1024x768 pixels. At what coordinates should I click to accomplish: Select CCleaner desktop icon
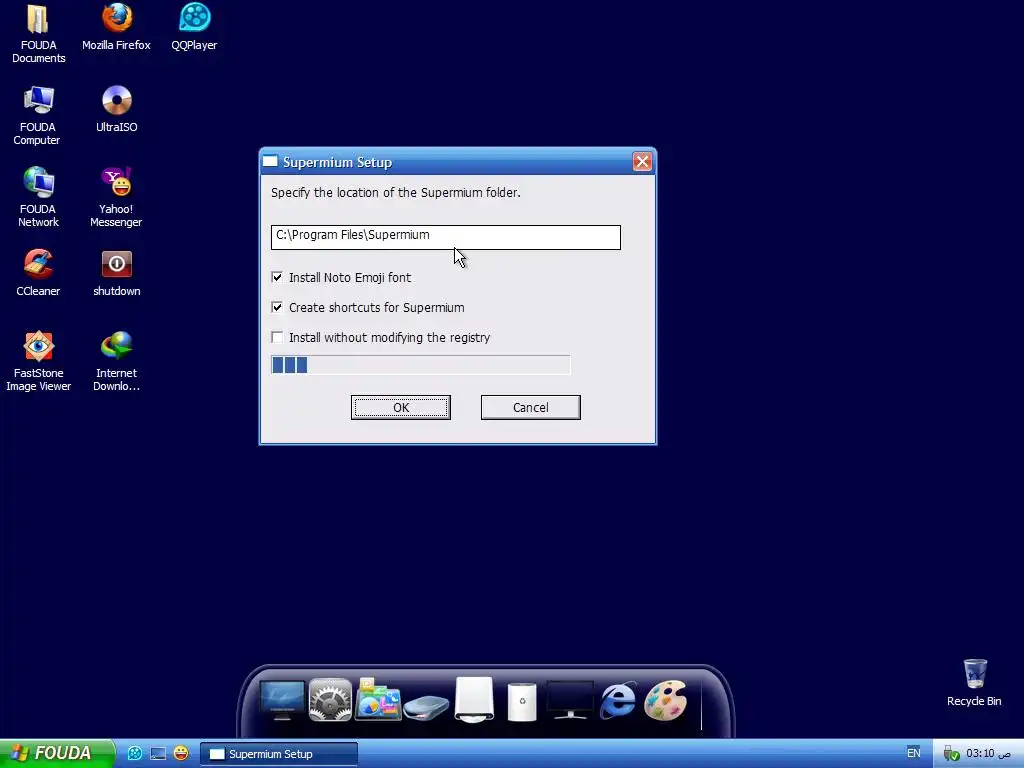pos(38,273)
